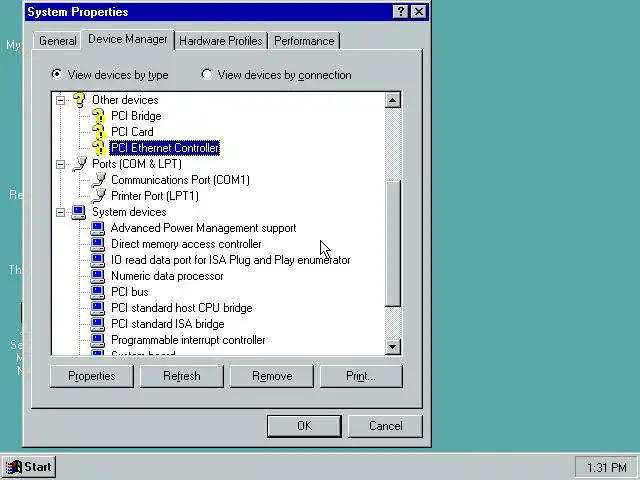This screenshot has width=640, height=480.
Task: Click the device list scrollbar thumb
Action: (x=393, y=243)
